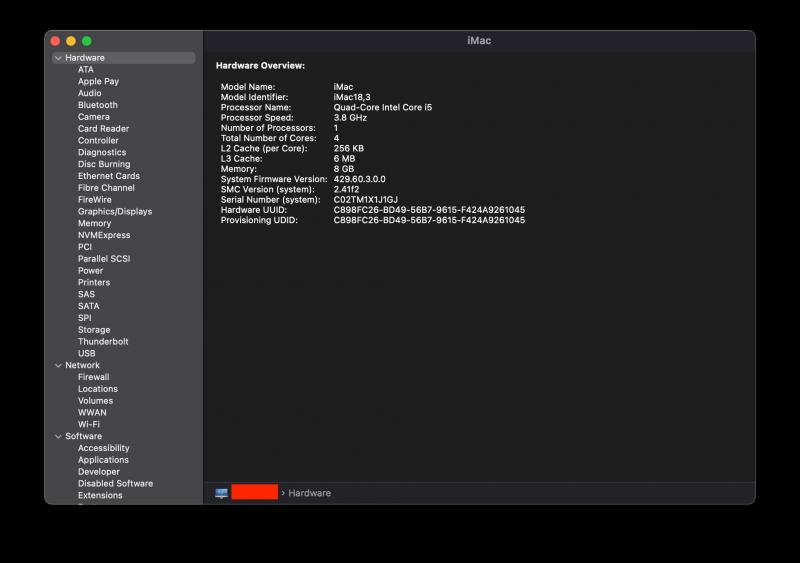Open ATA in the sidebar
Screen dimensions: 800x563
click(x=86, y=69)
